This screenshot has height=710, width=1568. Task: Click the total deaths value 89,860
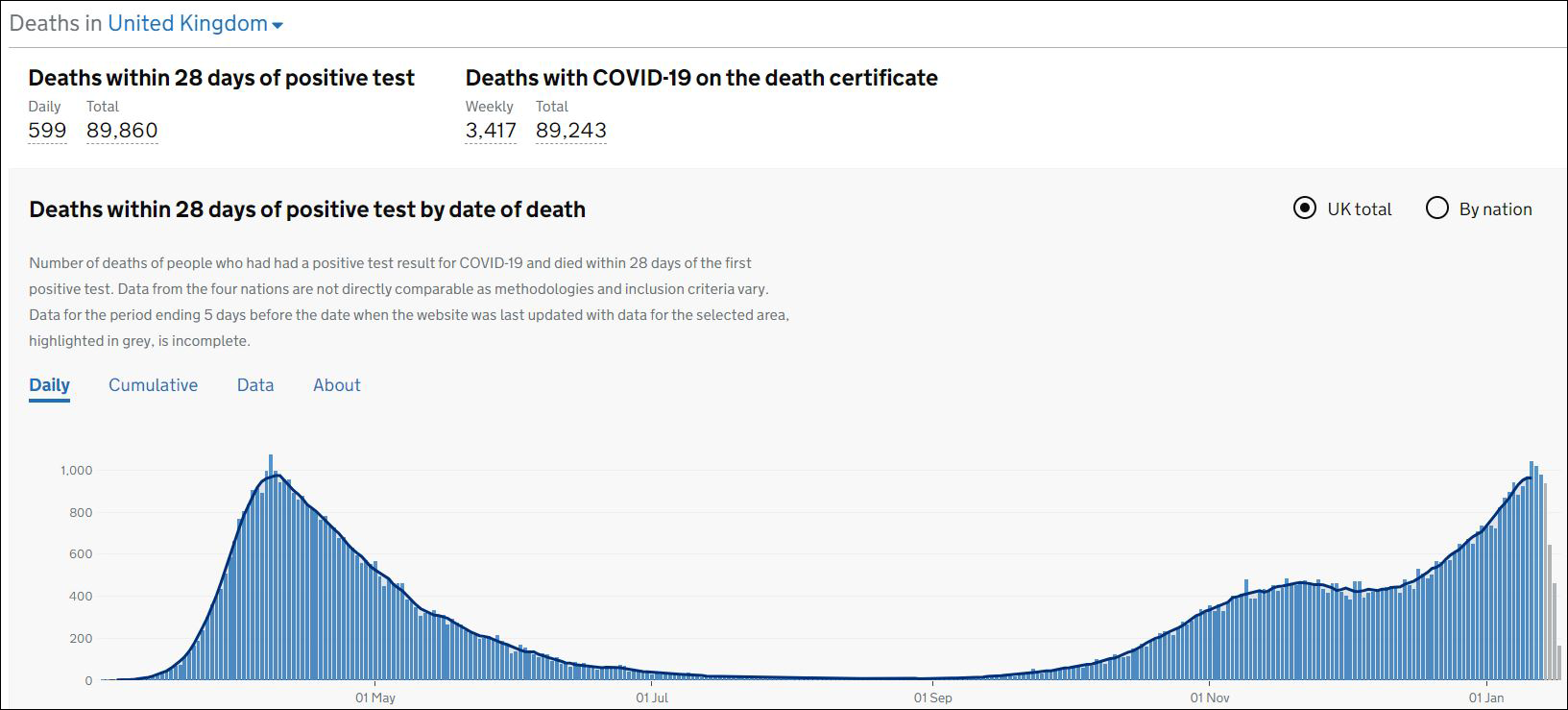coord(122,131)
